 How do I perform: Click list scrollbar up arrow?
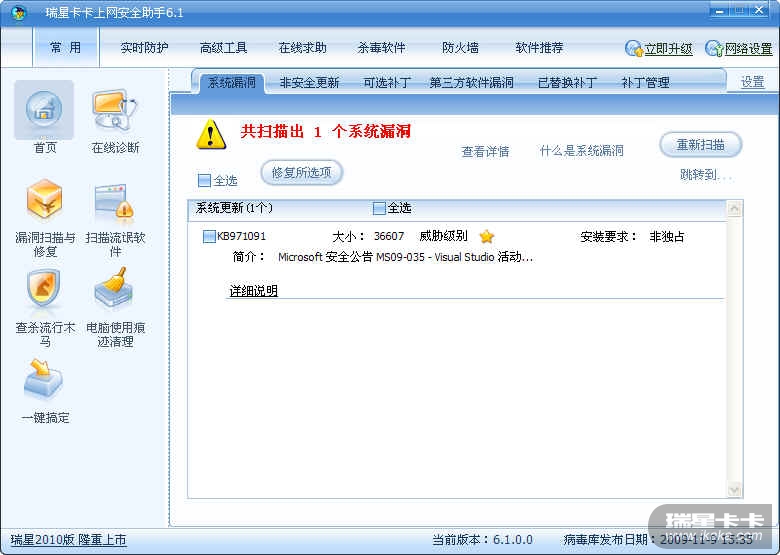734,209
